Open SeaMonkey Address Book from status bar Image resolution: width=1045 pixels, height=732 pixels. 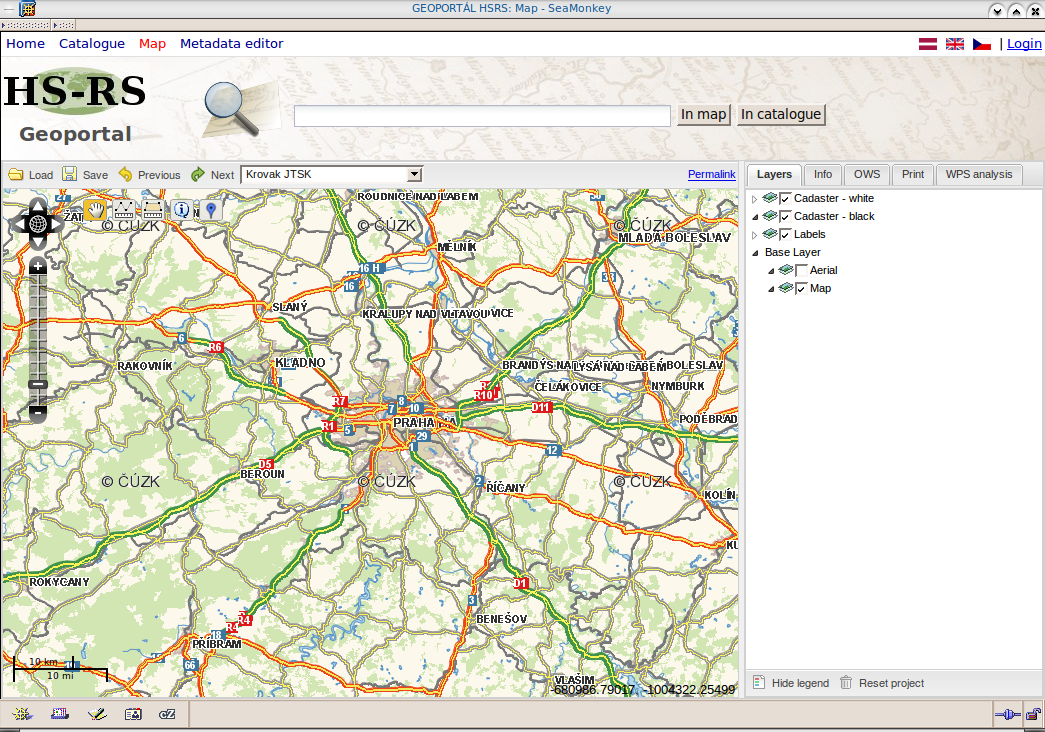[133, 714]
